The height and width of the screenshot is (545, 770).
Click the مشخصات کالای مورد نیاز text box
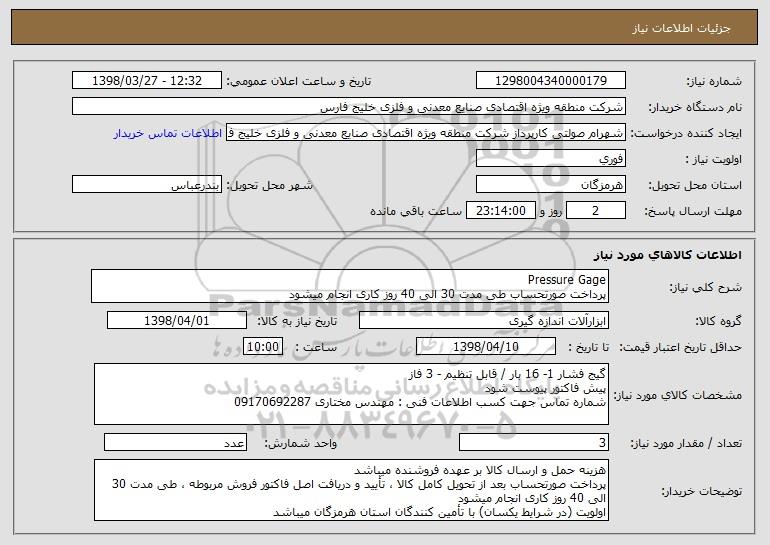click(x=351, y=394)
